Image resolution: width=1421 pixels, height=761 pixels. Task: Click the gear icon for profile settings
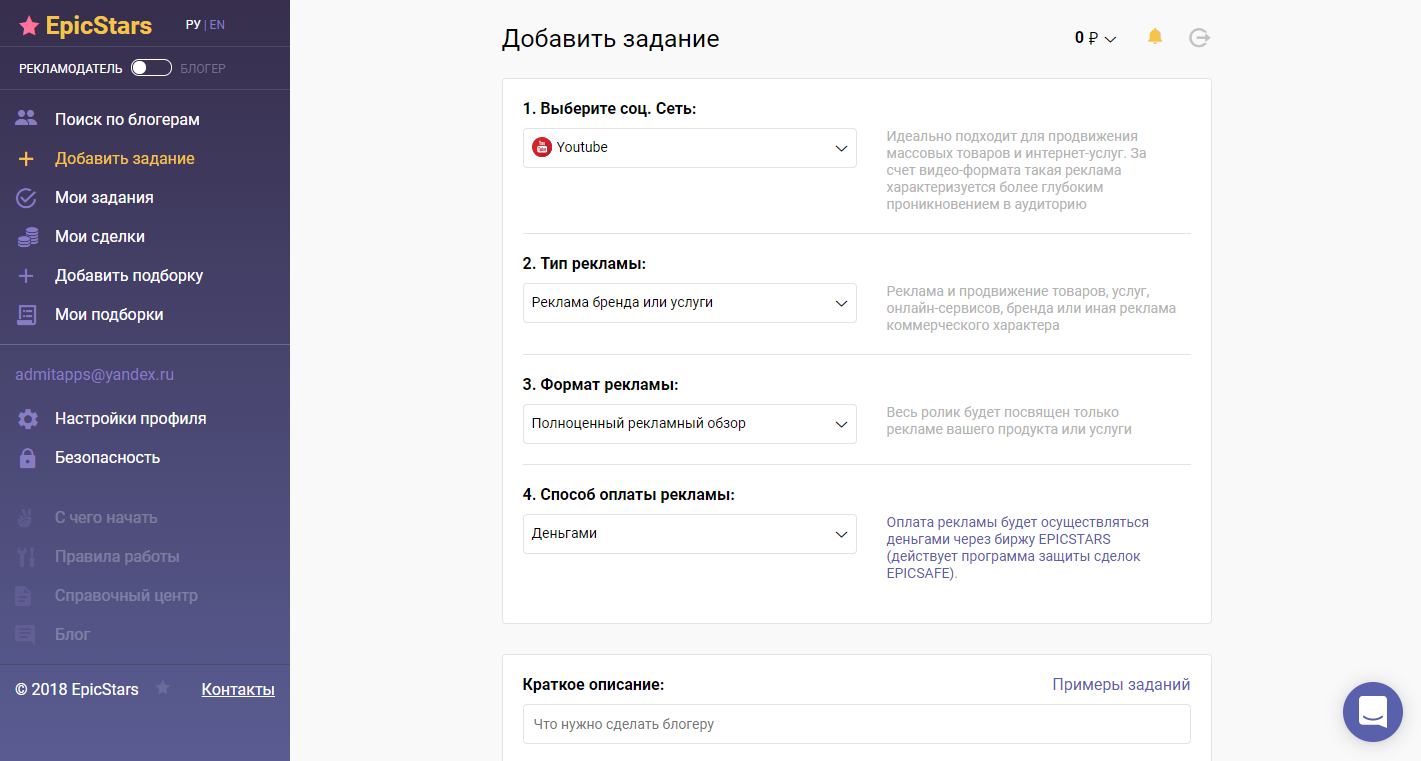coord(27,419)
